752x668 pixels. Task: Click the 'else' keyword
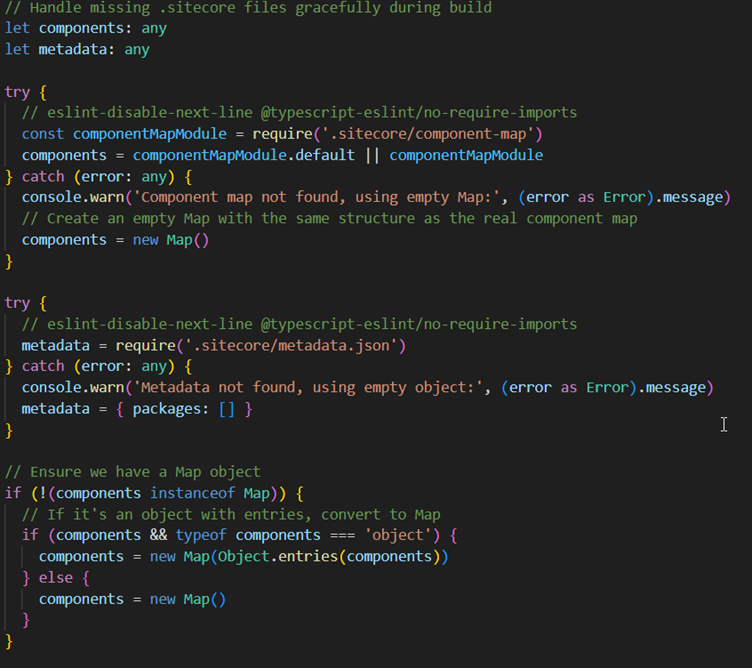click(x=56, y=578)
